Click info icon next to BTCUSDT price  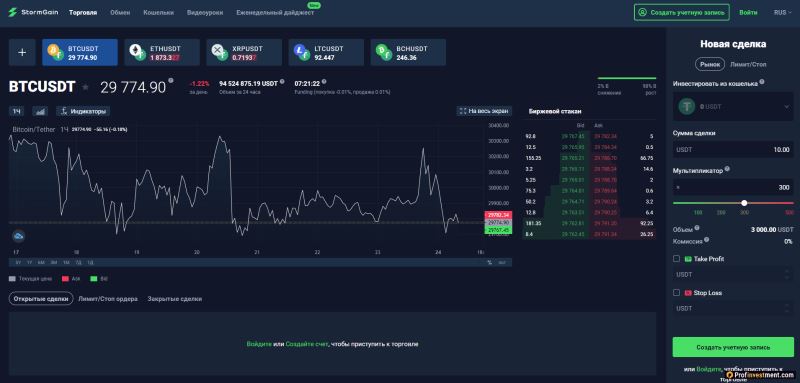click(171, 80)
